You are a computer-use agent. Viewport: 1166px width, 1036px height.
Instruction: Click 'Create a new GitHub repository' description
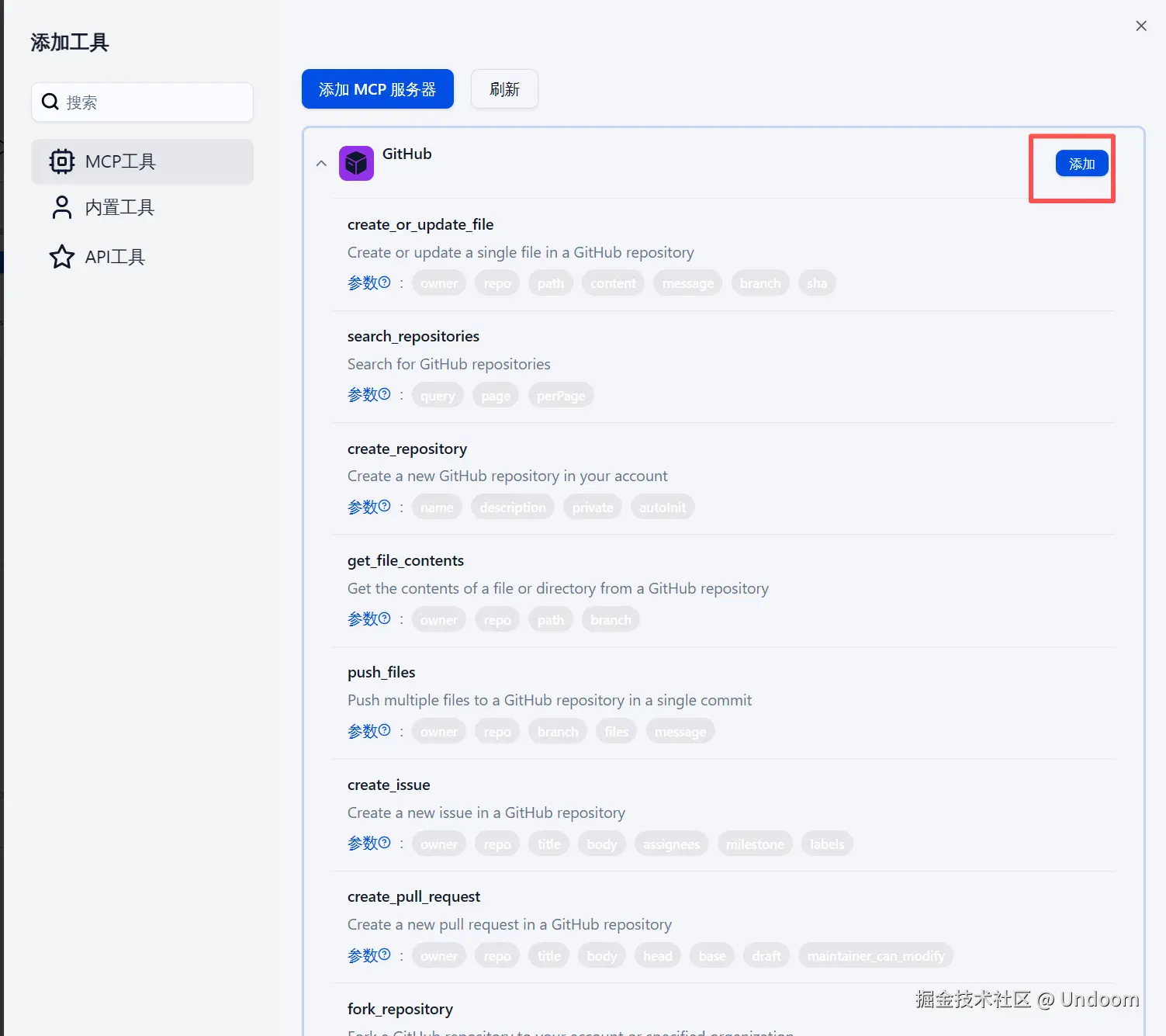coord(507,476)
